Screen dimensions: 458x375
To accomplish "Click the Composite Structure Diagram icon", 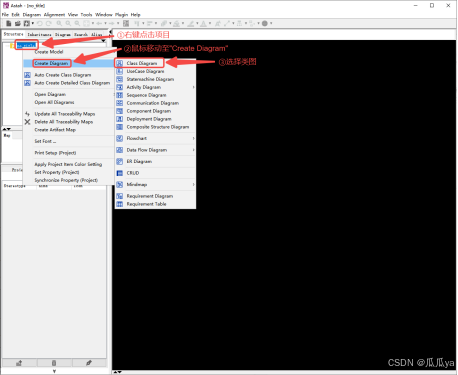I will coord(120,127).
